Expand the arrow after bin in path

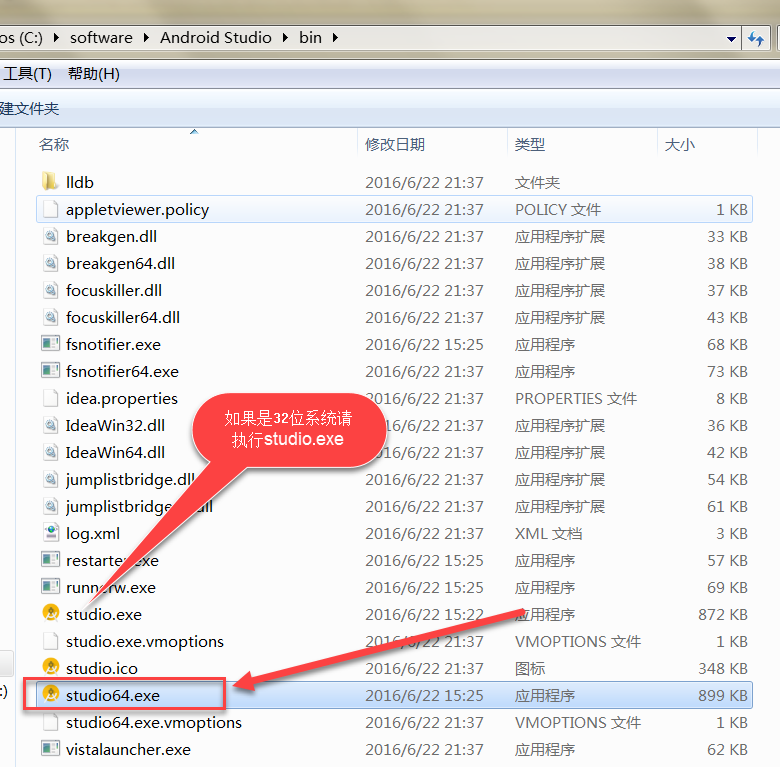tap(335, 38)
